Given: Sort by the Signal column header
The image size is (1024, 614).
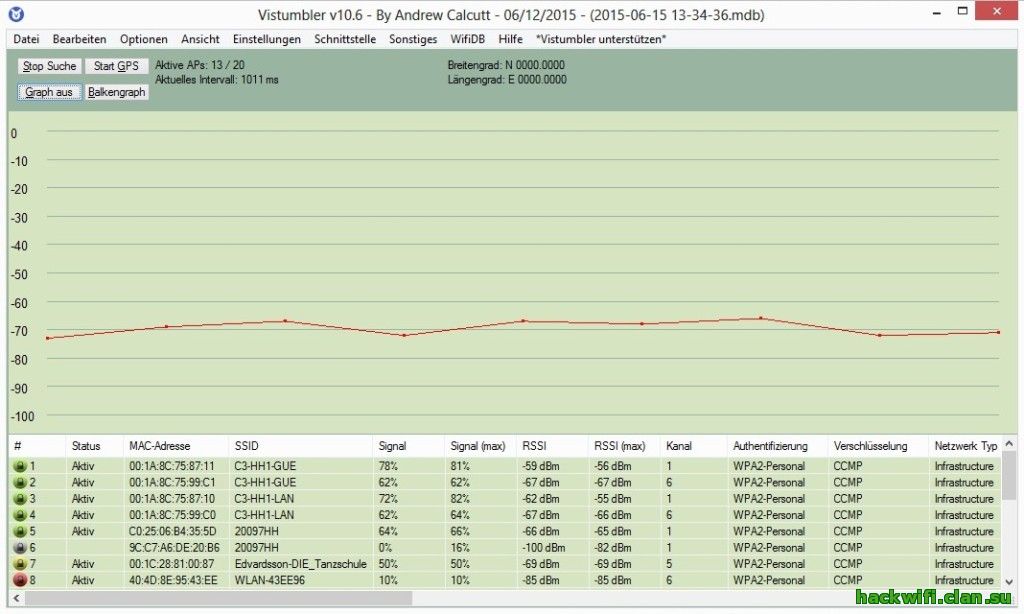Looking at the screenshot, I should point(408,446).
